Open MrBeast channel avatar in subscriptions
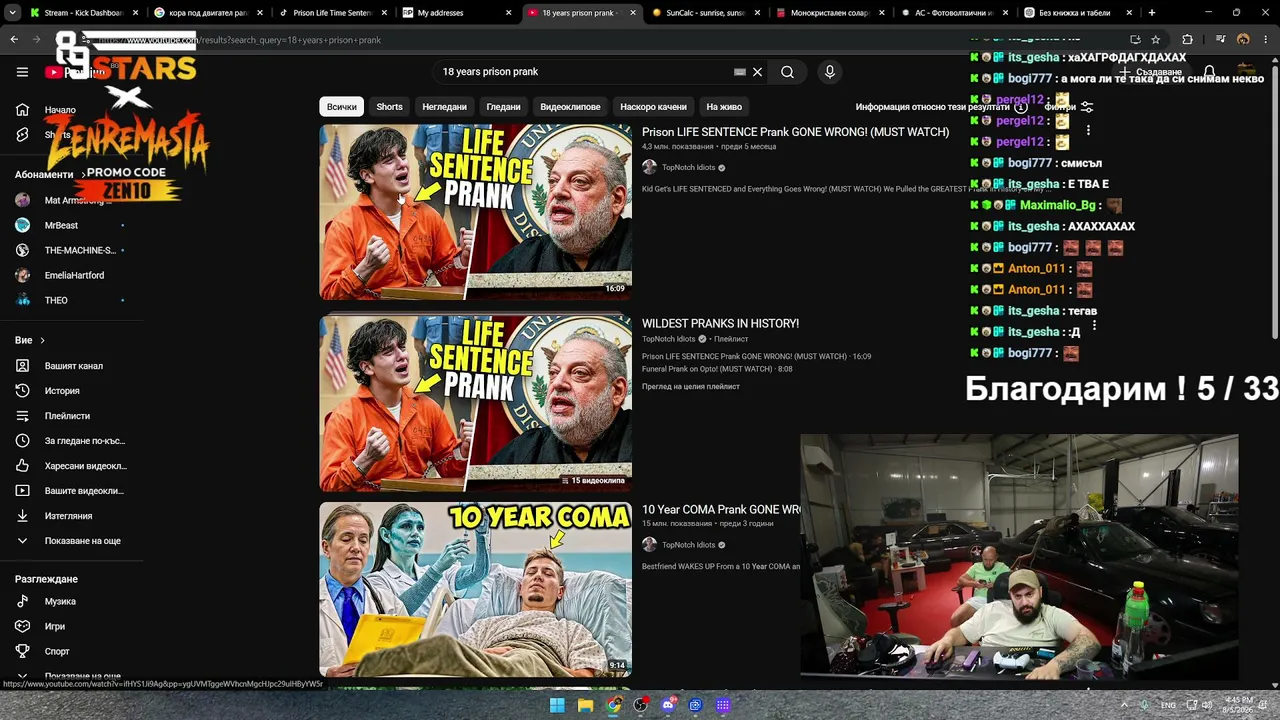 pyautogui.click(x=22, y=225)
